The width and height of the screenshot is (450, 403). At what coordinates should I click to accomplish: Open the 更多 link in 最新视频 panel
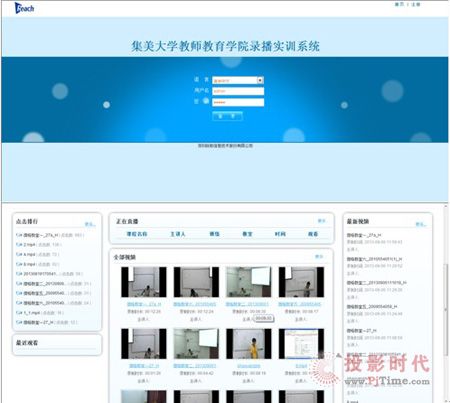tap(421, 224)
